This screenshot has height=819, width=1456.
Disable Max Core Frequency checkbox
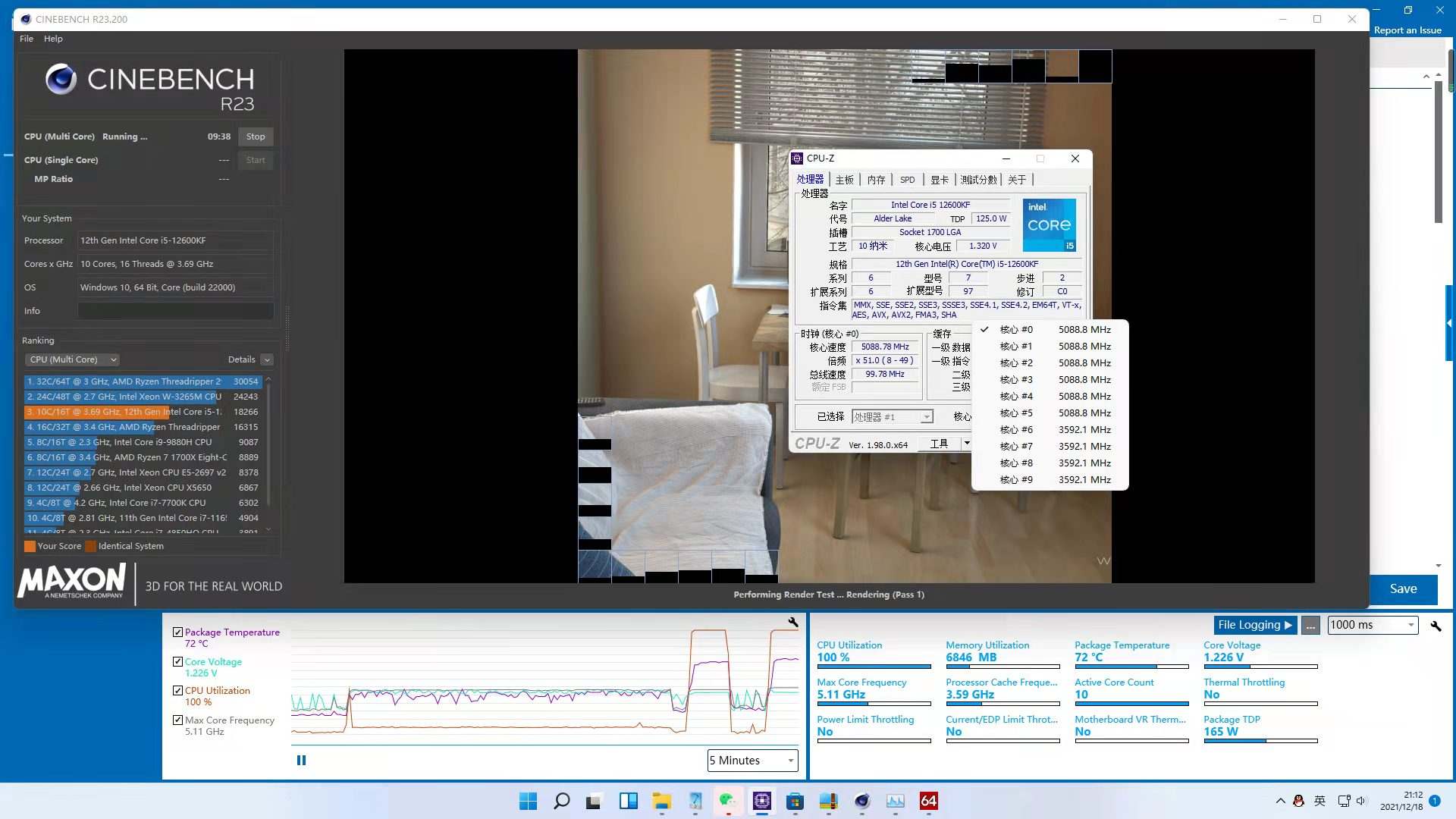pos(177,720)
